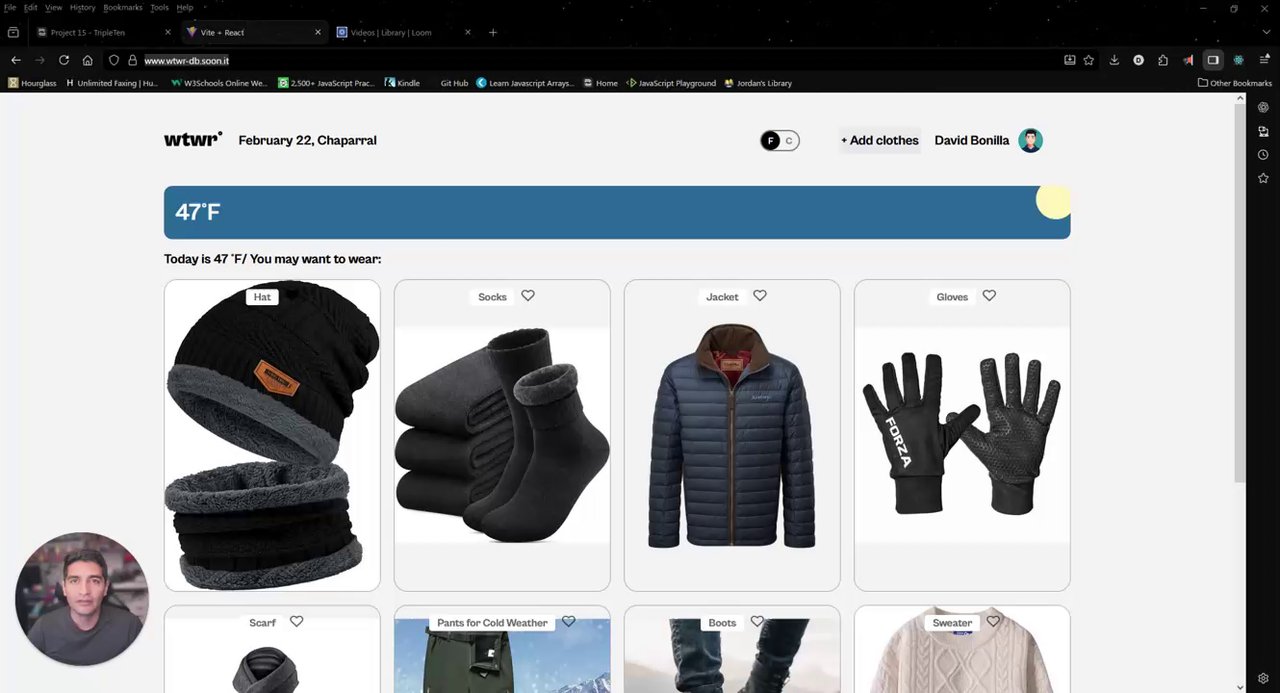This screenshot has height=693, width=1280.
Task: Open the sidebar settings gear icon
Action: coord(1263,678)
